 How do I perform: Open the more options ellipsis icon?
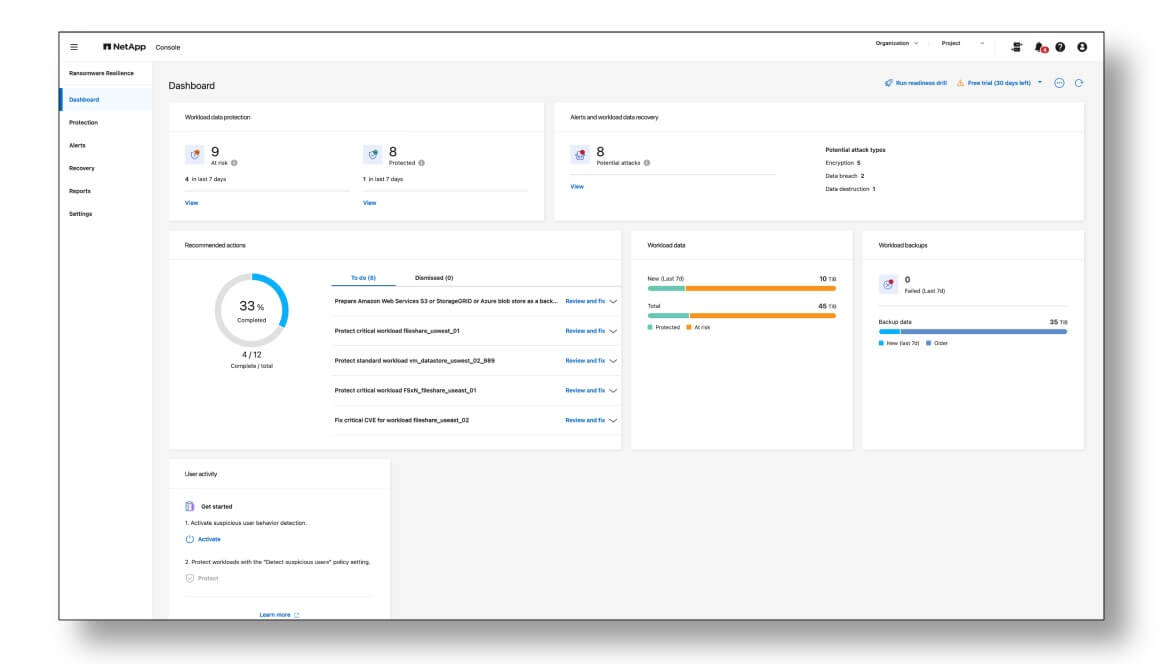[x=1059, y=83]
